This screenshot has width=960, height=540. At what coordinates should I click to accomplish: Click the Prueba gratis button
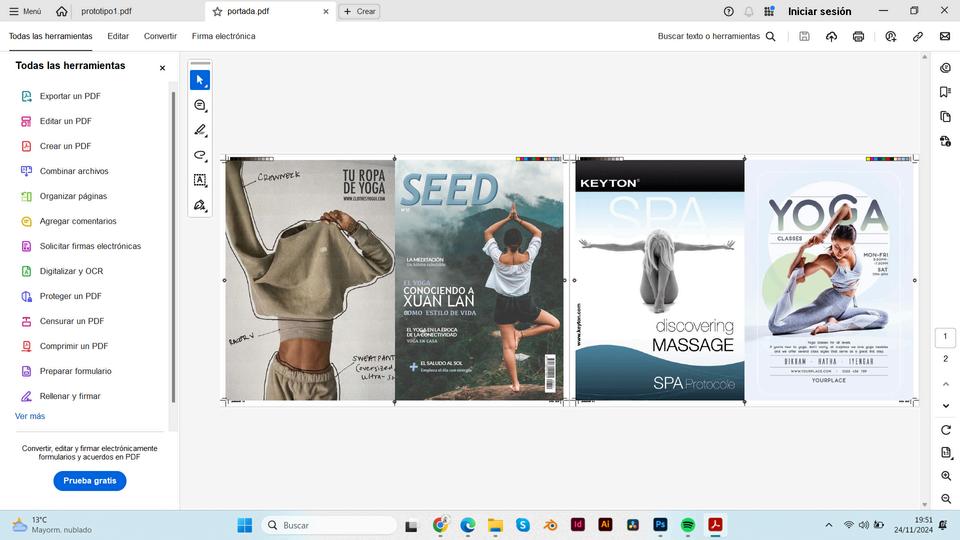pyautogui.click(x=90, y=481)
